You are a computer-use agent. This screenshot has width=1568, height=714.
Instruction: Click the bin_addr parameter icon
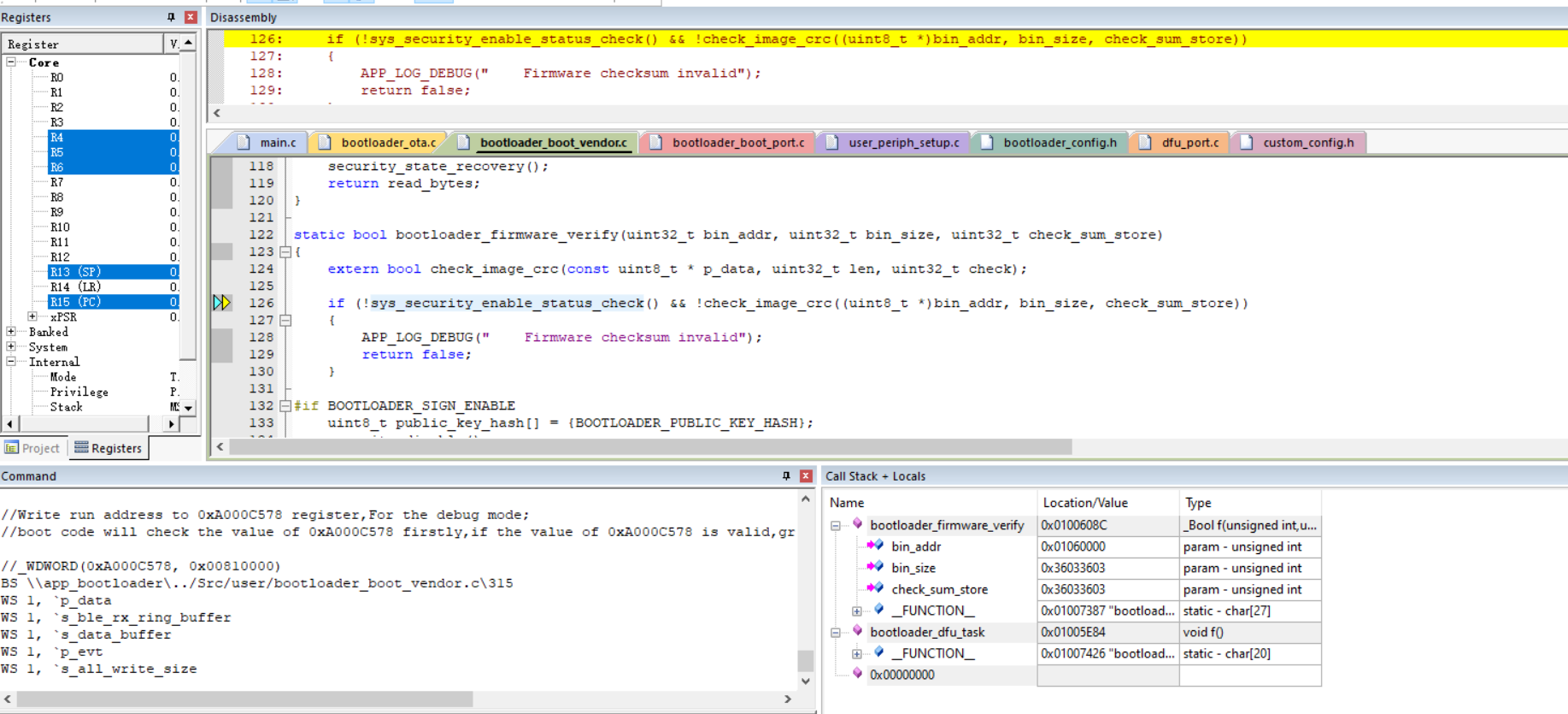coord(875,546)
